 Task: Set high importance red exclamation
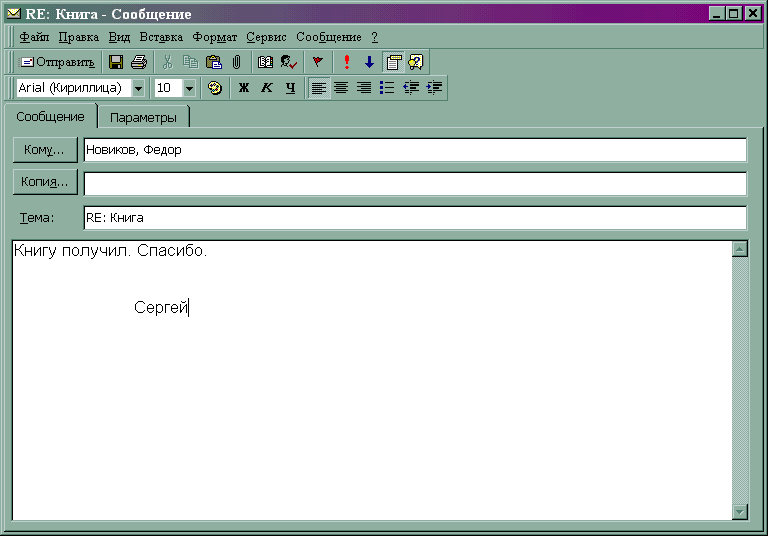click(347, 62)
